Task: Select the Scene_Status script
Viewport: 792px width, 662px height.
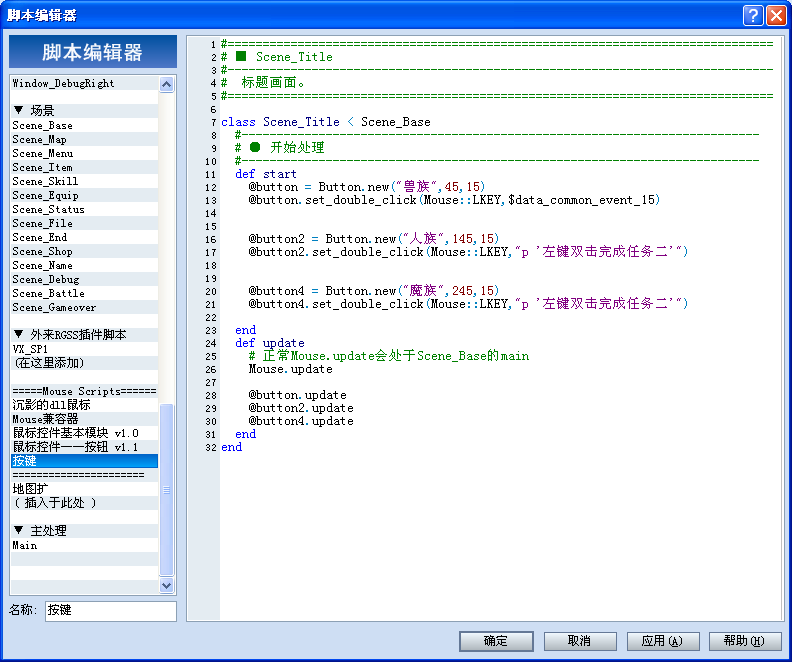Action: click(x=84, y=209)
